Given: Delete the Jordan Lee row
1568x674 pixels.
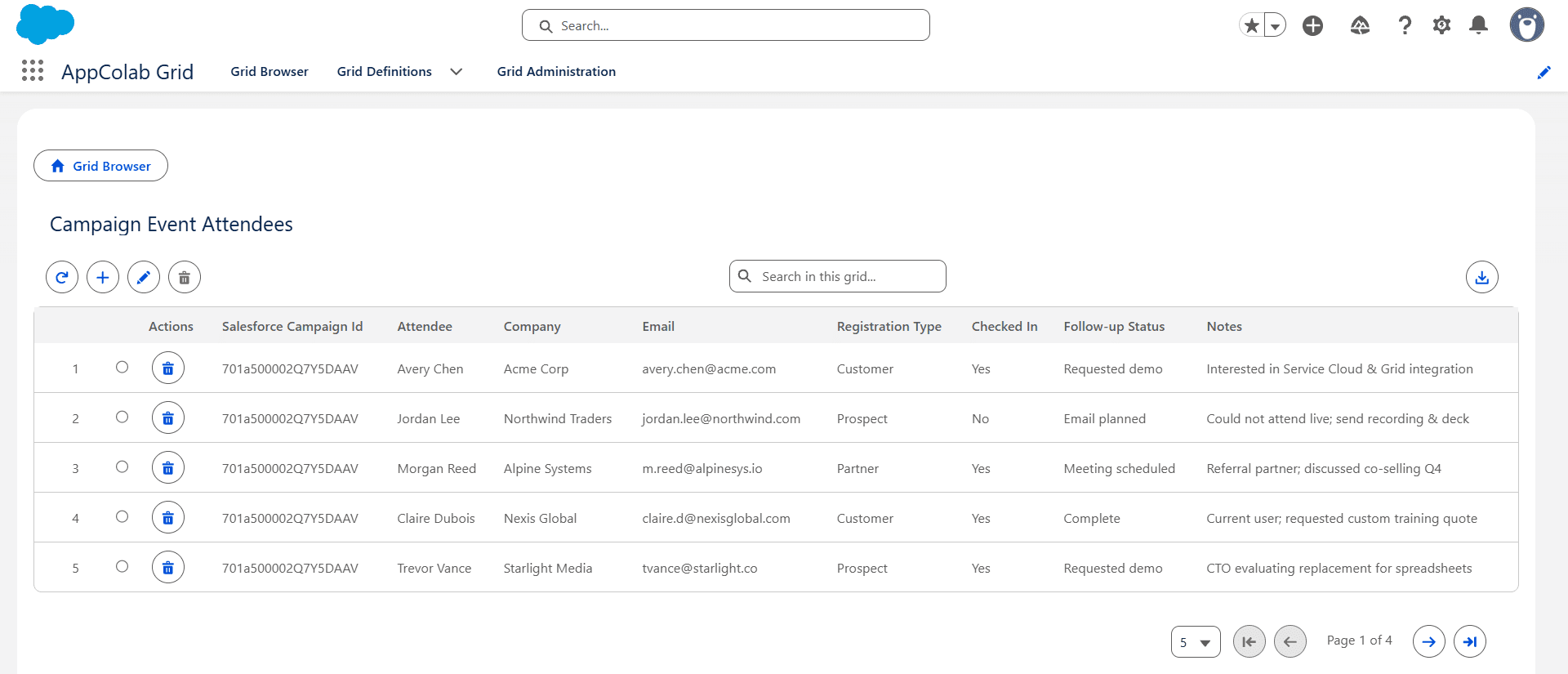Looking at the screenshot, I should point(168,418).
